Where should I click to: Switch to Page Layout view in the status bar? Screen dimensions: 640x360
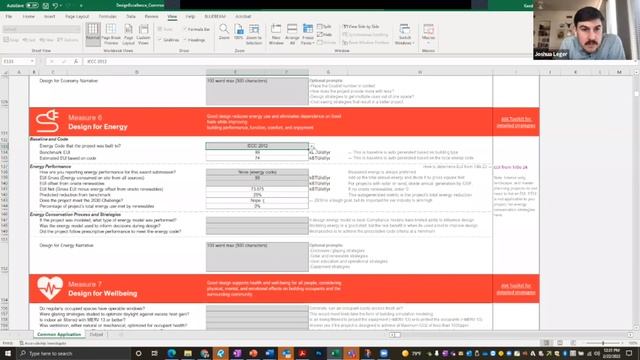pos(560,343)
